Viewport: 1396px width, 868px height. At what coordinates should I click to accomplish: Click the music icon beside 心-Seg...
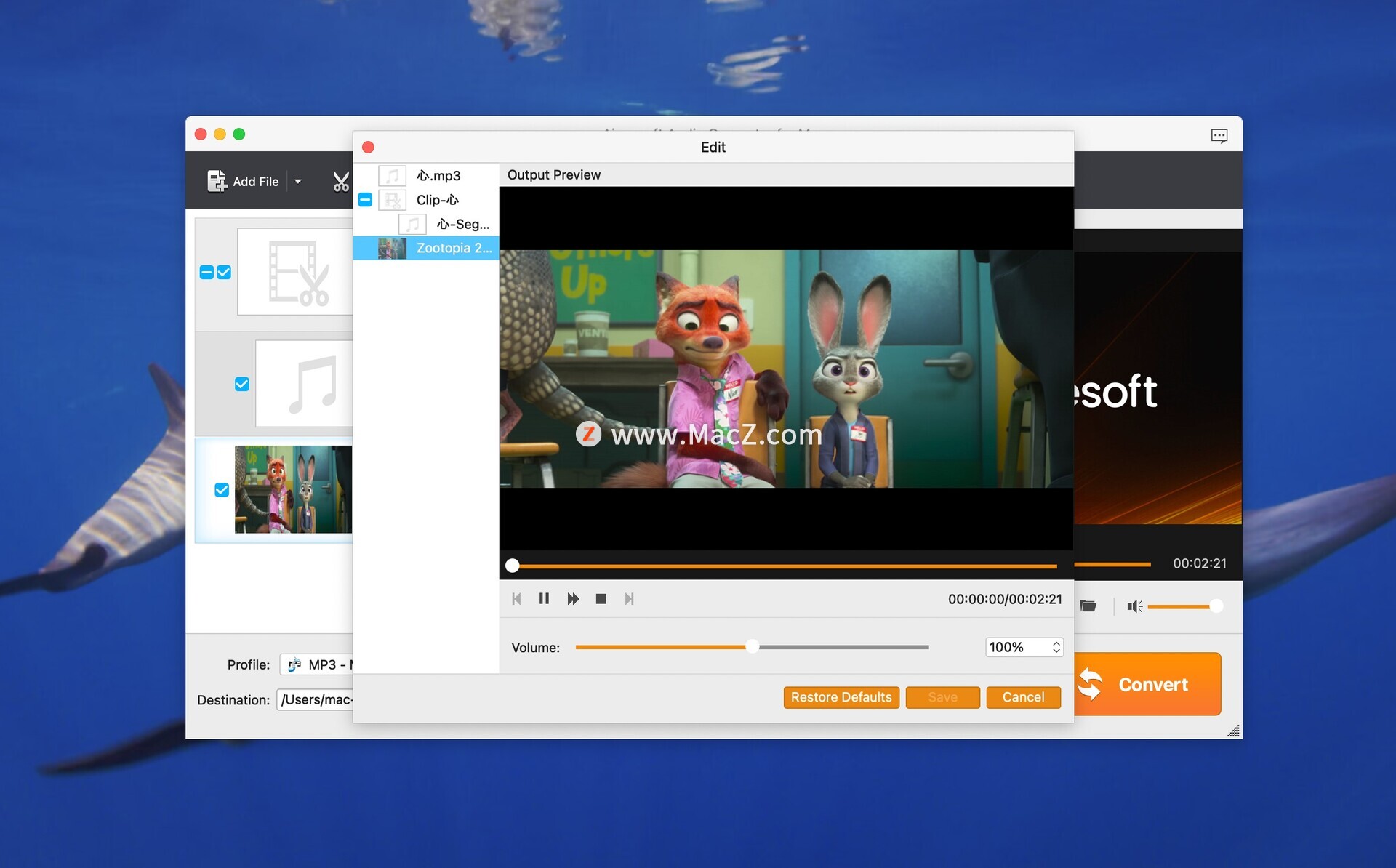(412, 224)
